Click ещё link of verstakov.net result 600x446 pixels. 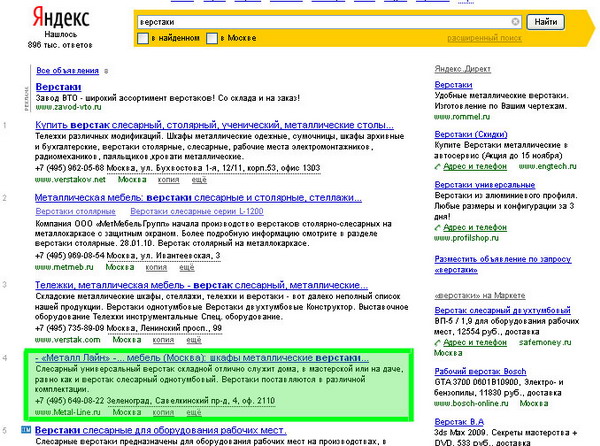point(199,179)
